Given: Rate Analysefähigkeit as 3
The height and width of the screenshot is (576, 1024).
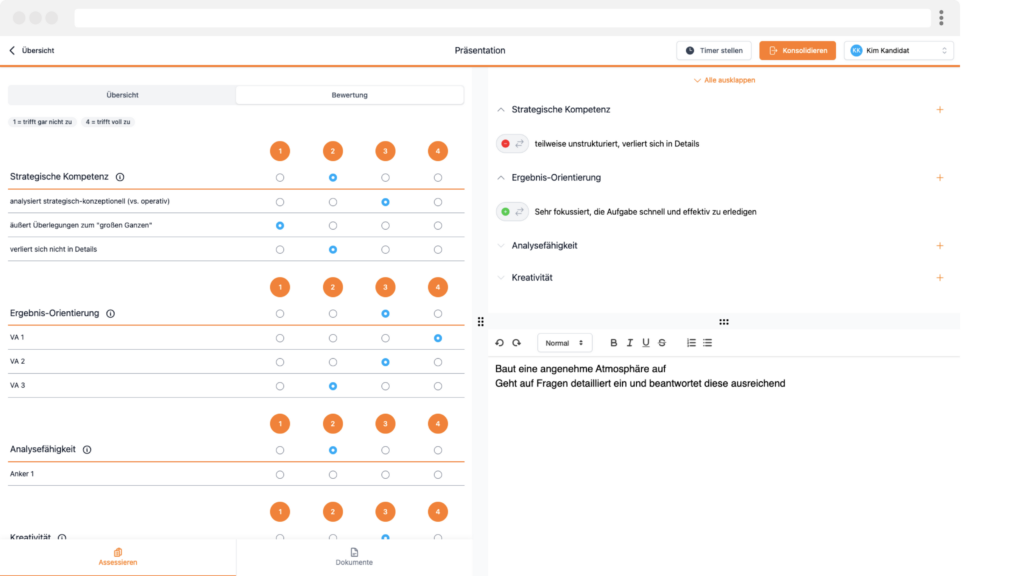Looking at the screenshot, I should 385,450.
